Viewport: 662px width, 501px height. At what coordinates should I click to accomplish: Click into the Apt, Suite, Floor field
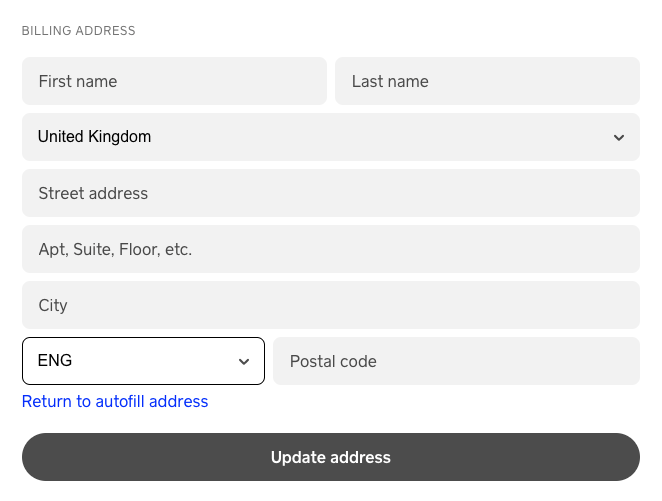330,249
